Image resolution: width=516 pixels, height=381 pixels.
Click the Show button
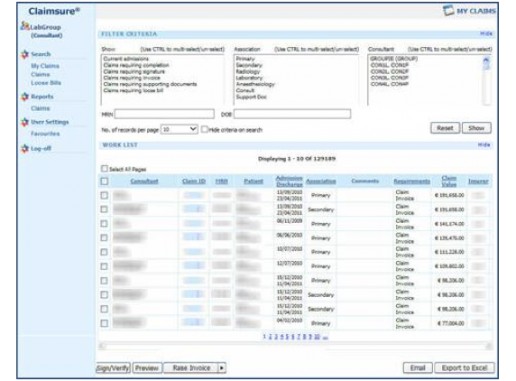(x=476, y=128)
